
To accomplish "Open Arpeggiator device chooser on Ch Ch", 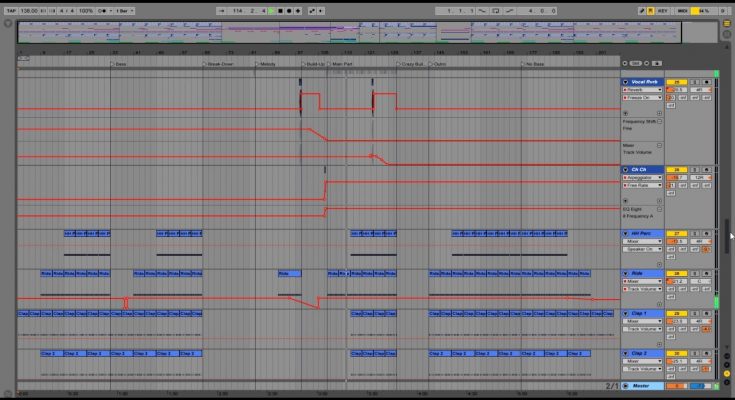I will coord(641,177).
